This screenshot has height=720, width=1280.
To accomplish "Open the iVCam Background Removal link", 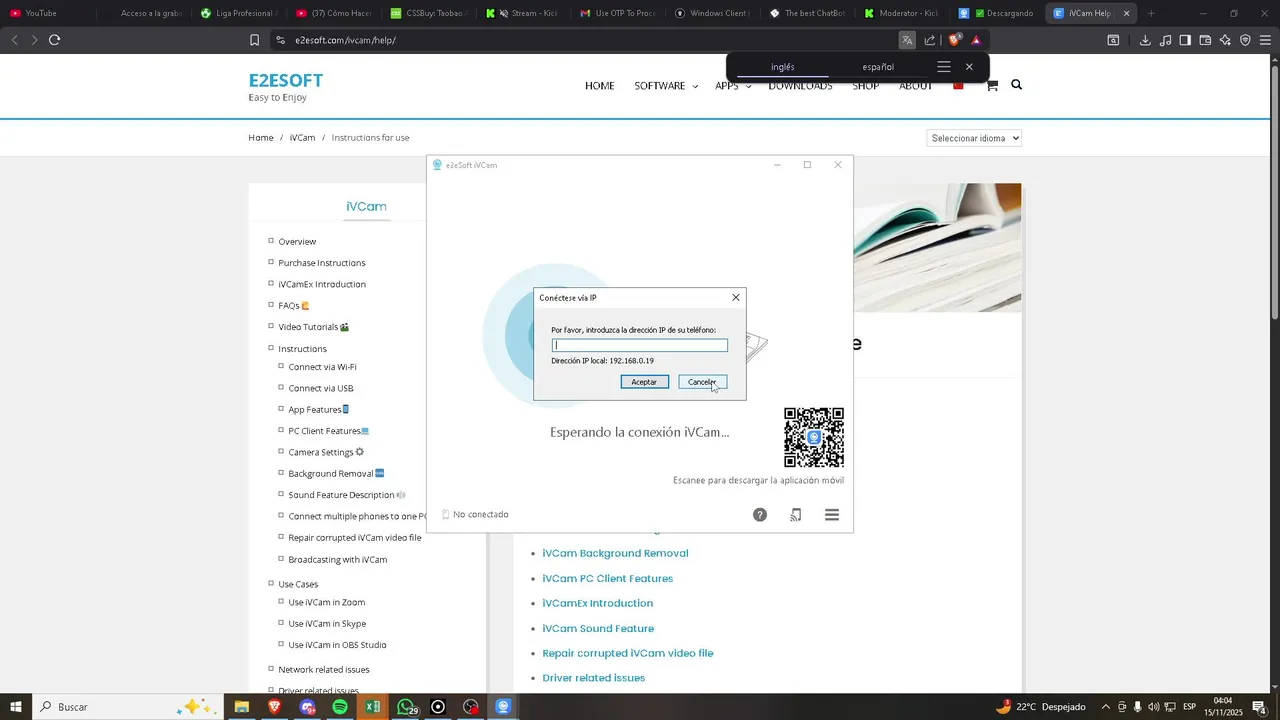I will (615, 553).
